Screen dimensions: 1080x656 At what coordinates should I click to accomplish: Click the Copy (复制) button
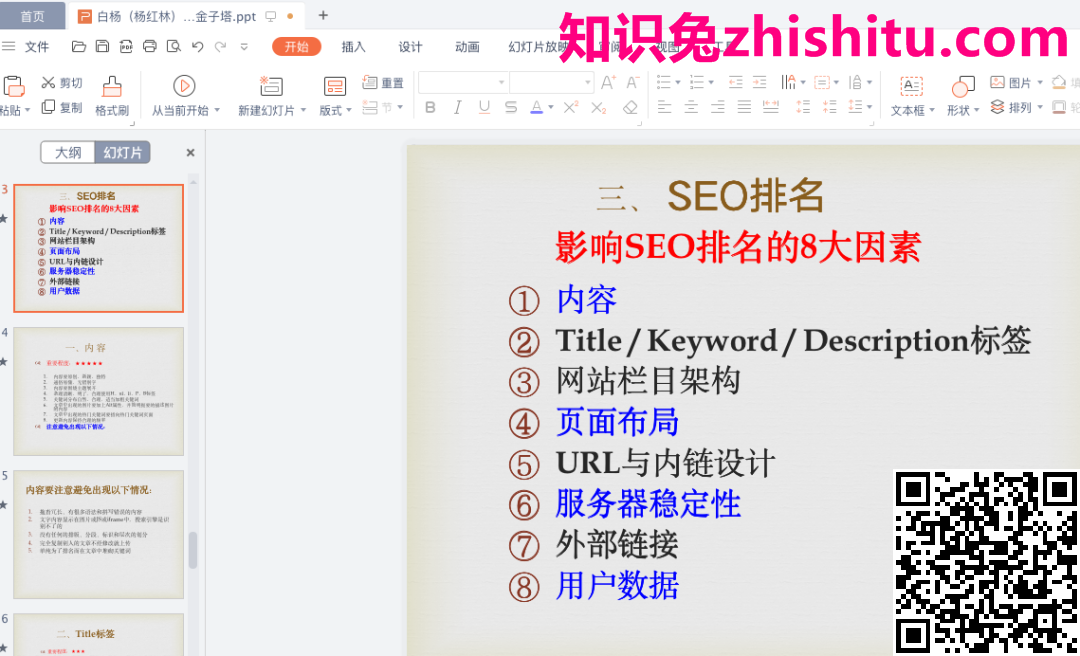(62, 107)
